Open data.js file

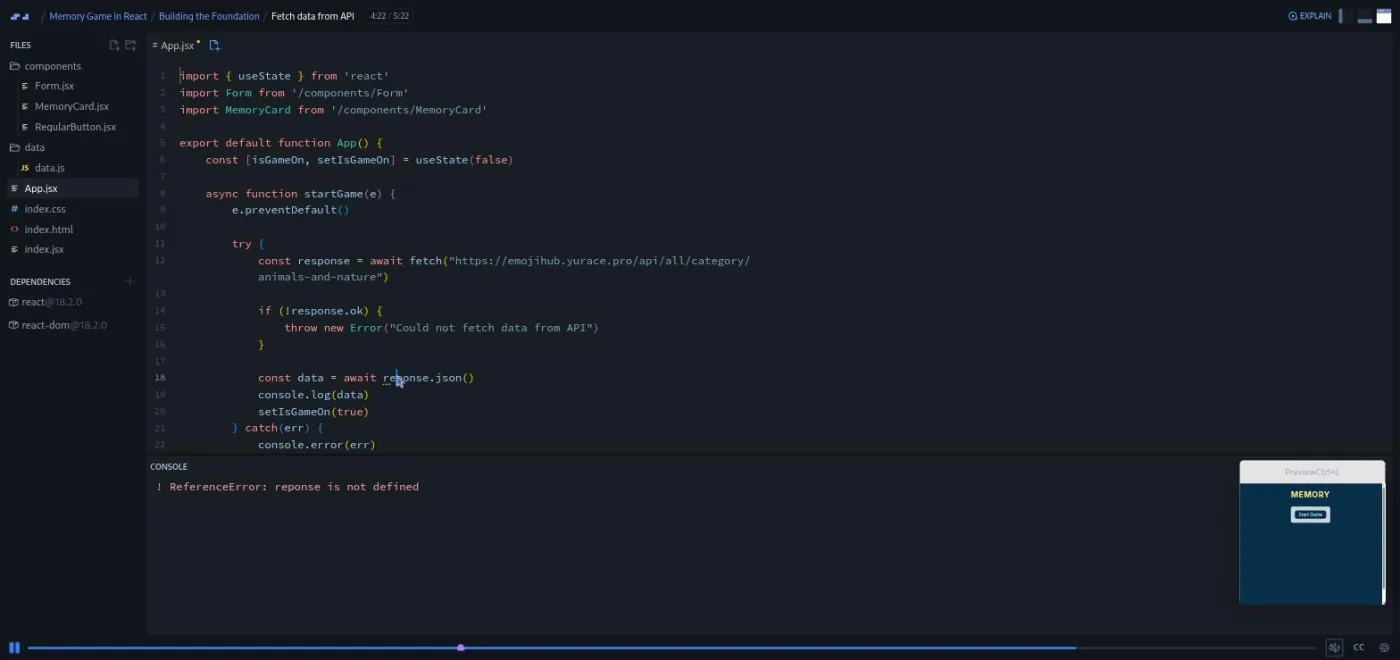(49, 168)
